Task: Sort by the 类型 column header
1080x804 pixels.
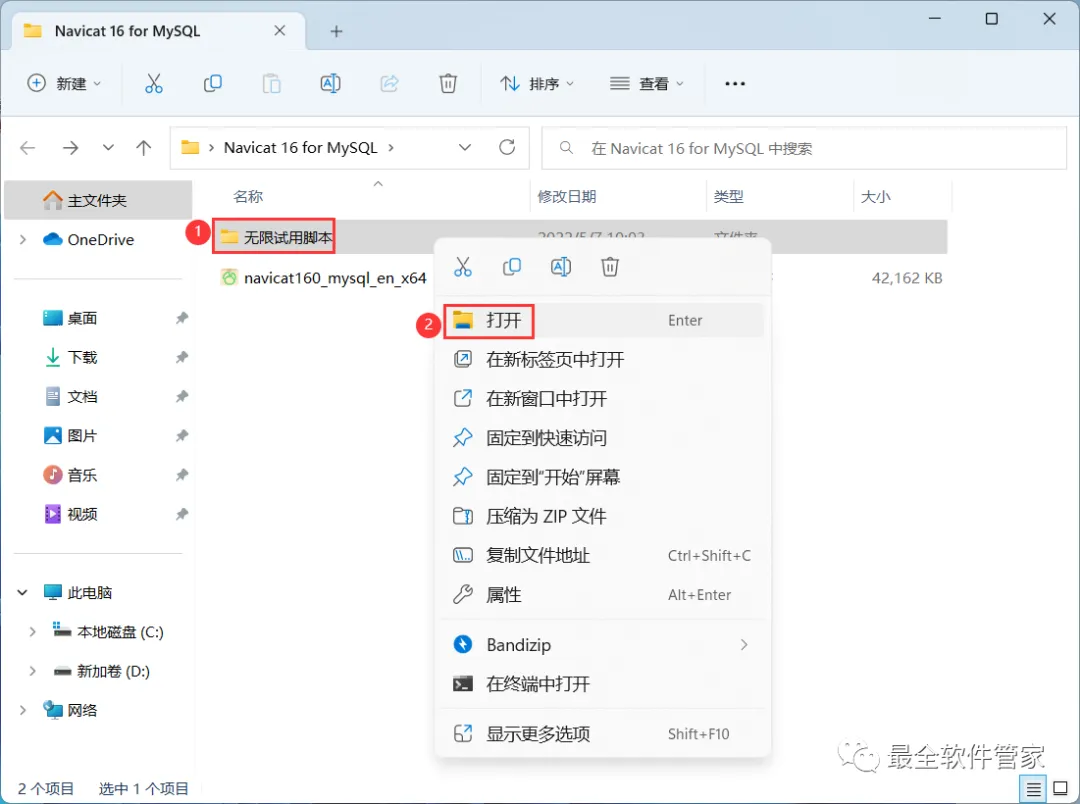Action: pyautogui.click(x=729, y=197)
